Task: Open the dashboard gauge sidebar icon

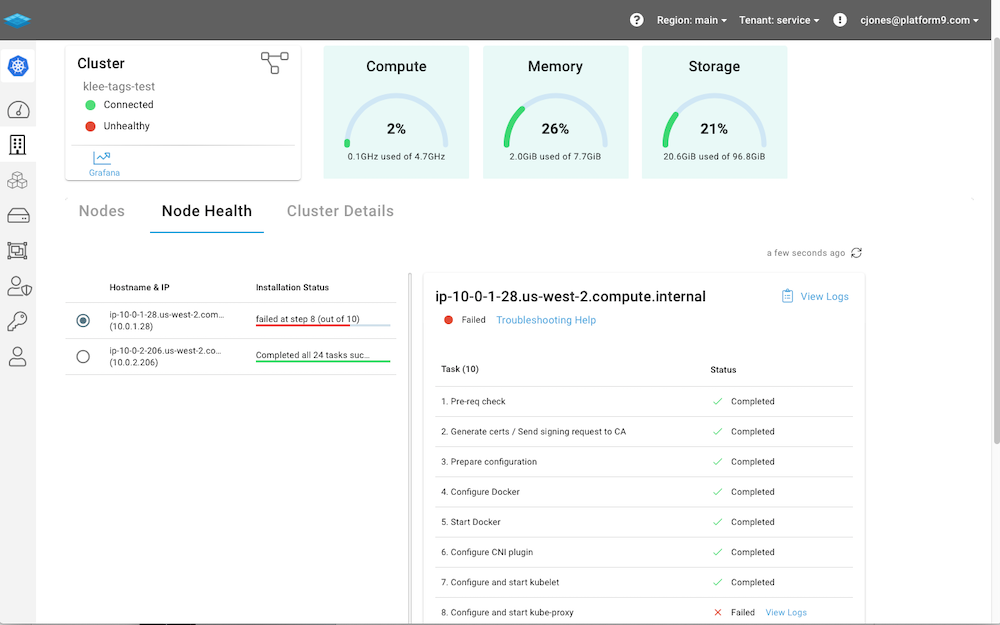Action: pos(18,110)
